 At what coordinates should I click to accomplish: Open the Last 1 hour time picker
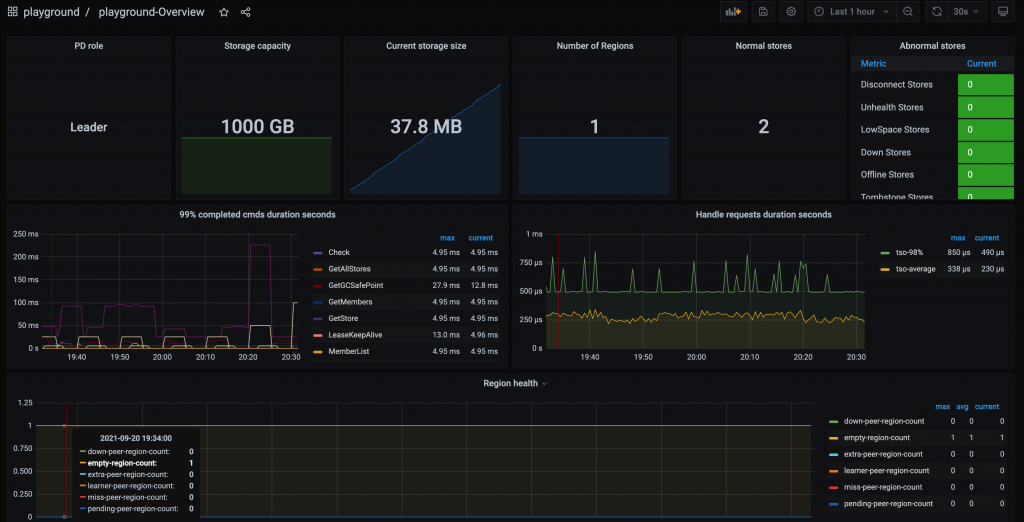click(852, 11)
